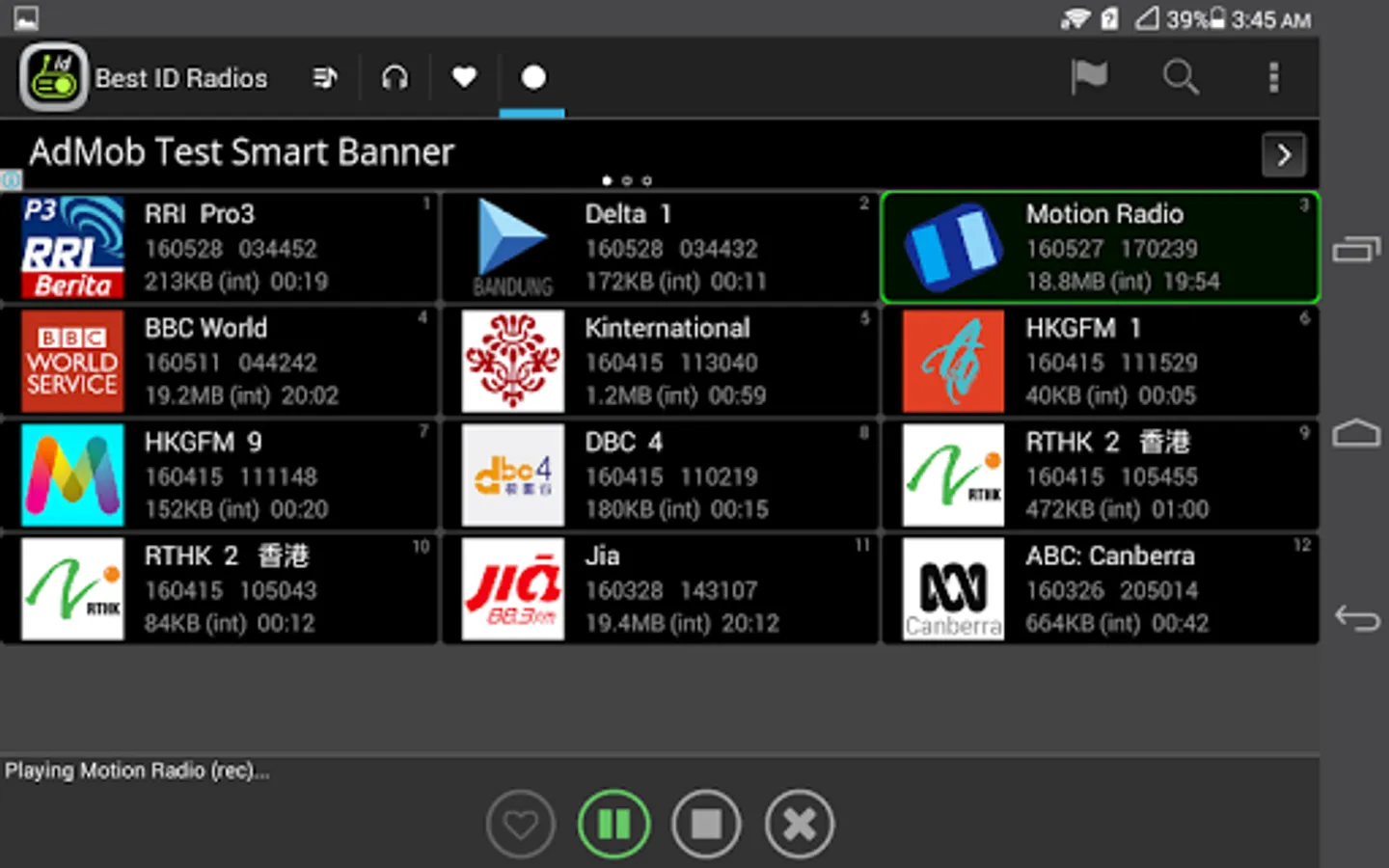Select Kinternational recording title
1389x868 pixels.
click(x=667, y=328)
